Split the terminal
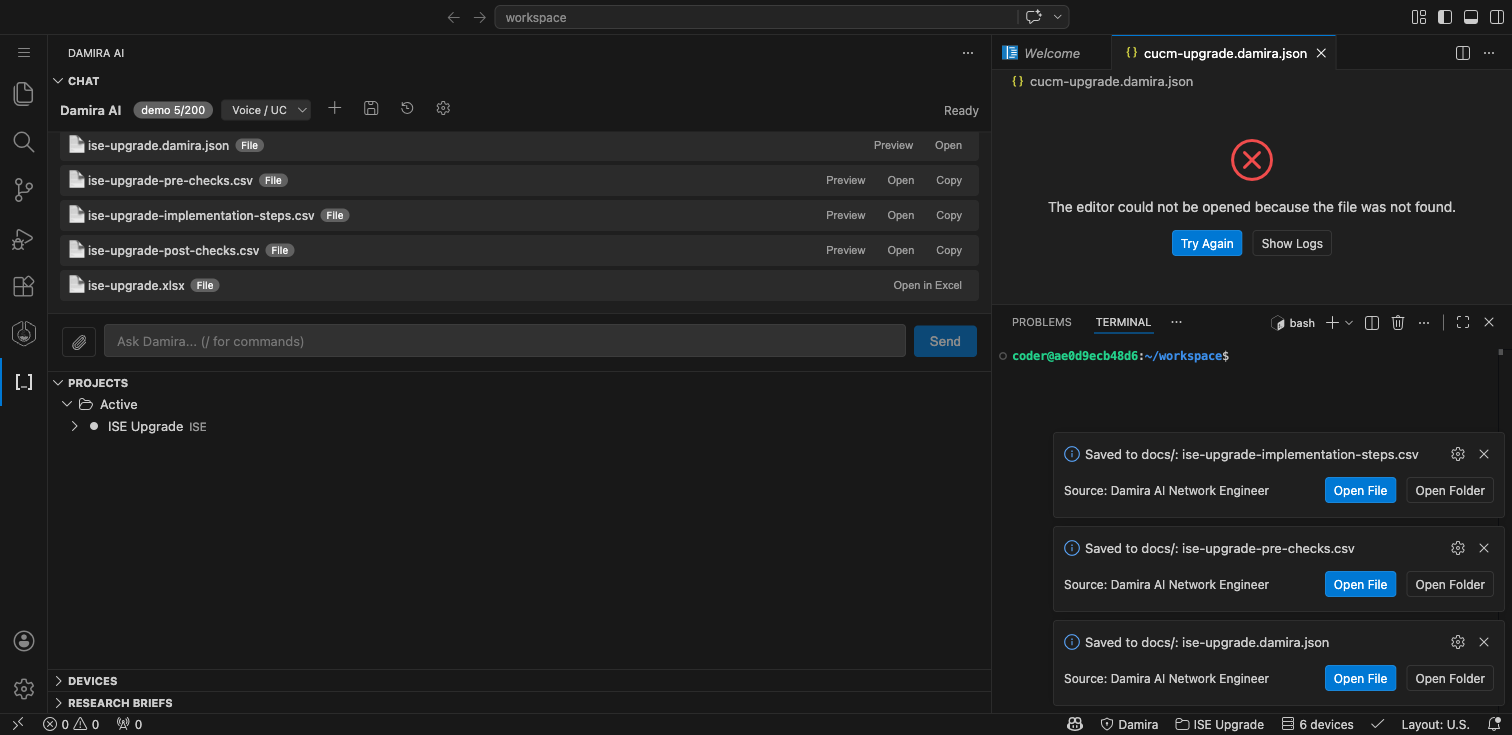The image size is (1512, 735). click(1372, 322)
